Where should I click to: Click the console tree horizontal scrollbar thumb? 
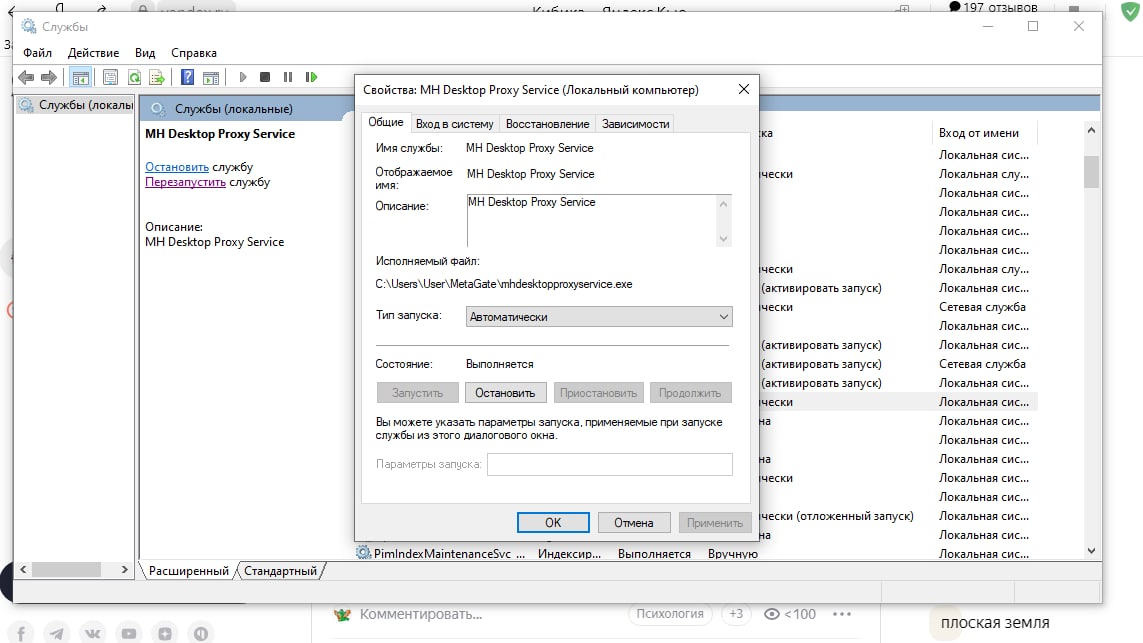pos(66,569)
